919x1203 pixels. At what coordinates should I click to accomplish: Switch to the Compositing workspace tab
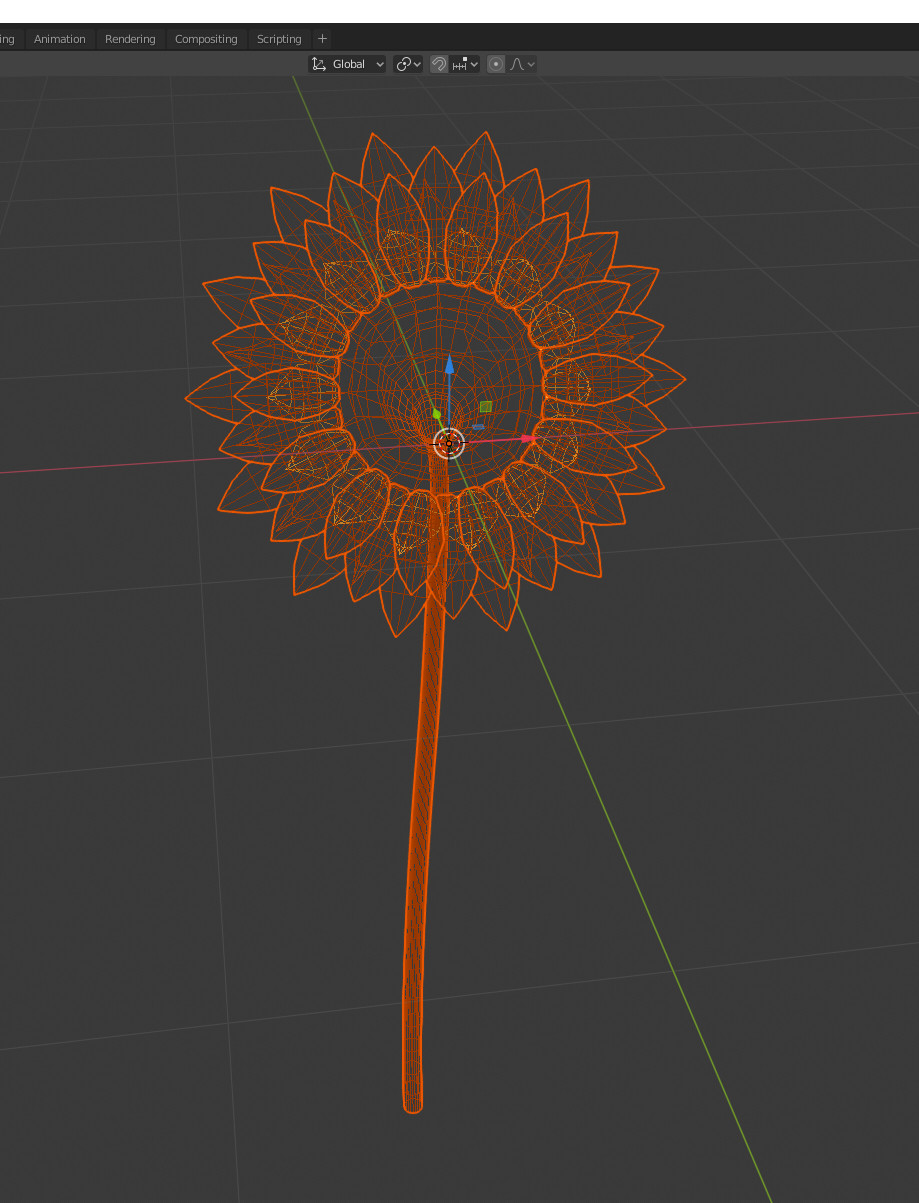[x=205, y=38]
